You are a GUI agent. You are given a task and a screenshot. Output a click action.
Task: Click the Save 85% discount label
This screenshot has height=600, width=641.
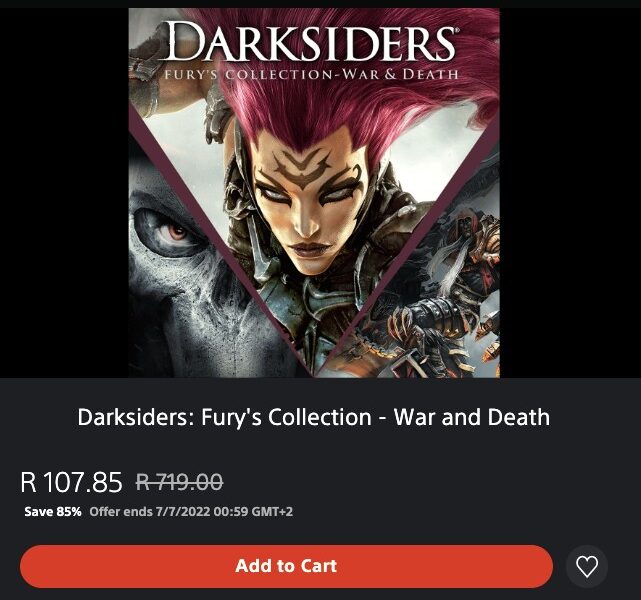53,512
